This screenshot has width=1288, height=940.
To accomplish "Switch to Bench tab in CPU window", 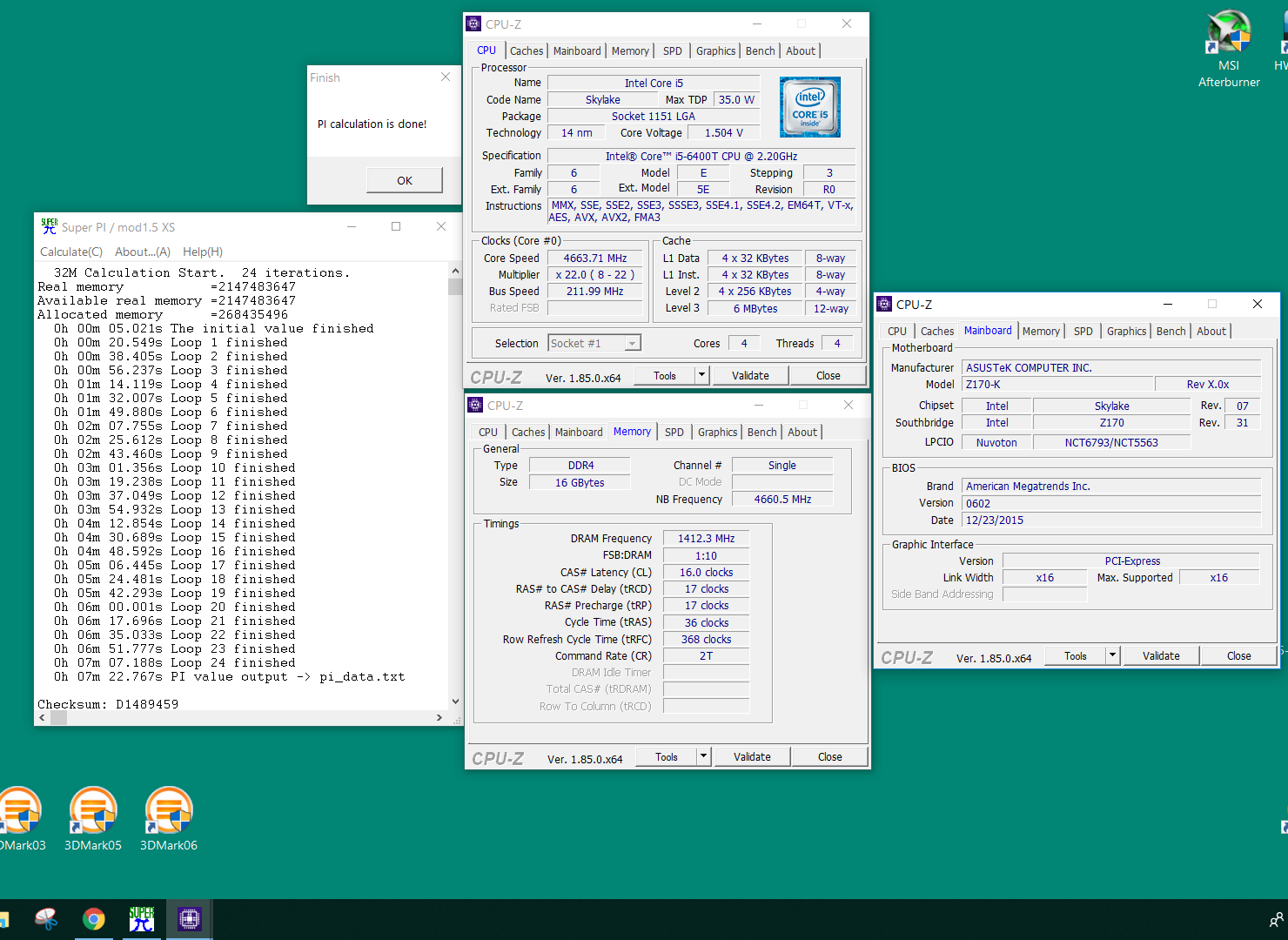I will pyautogui.click(x=760, y=51).
